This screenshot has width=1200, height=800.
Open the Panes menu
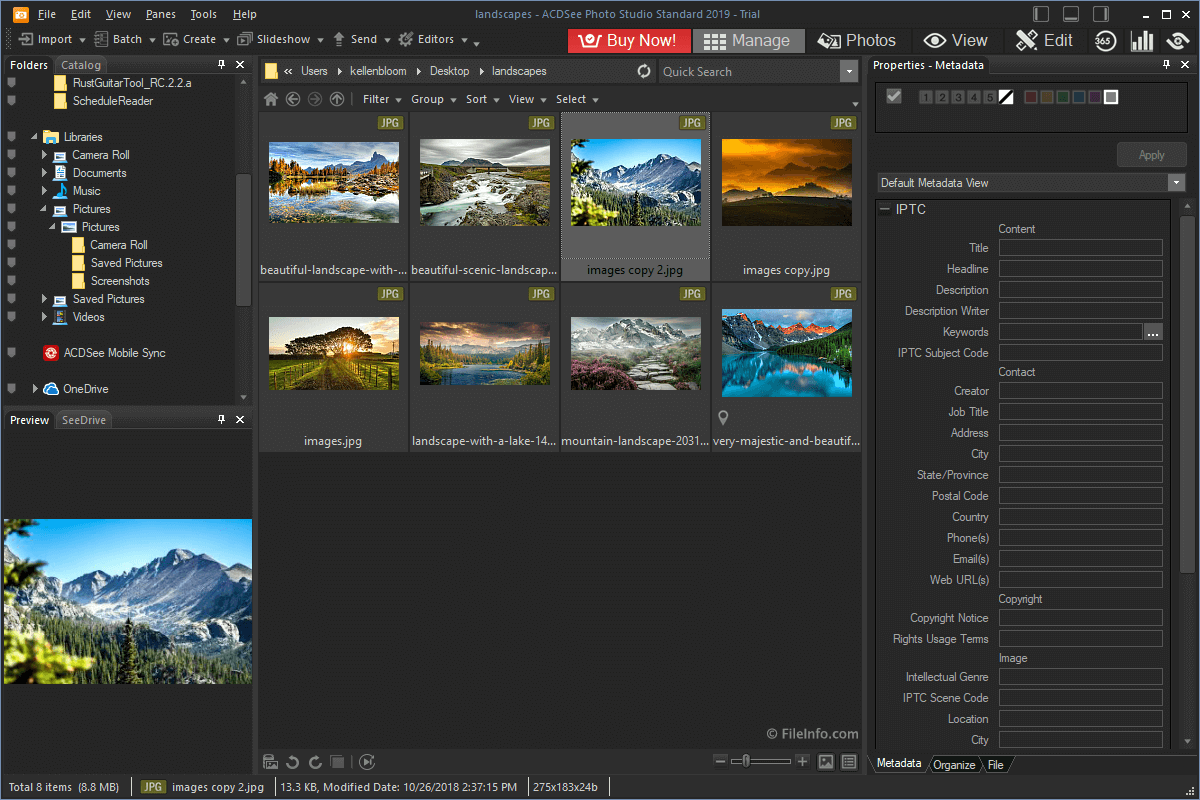point(160,14)
